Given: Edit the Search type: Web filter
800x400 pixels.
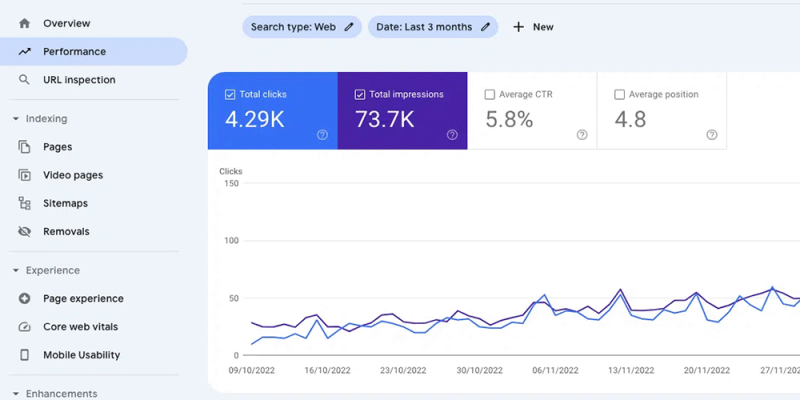Looking at the screenshot, I should coord(301,27).
